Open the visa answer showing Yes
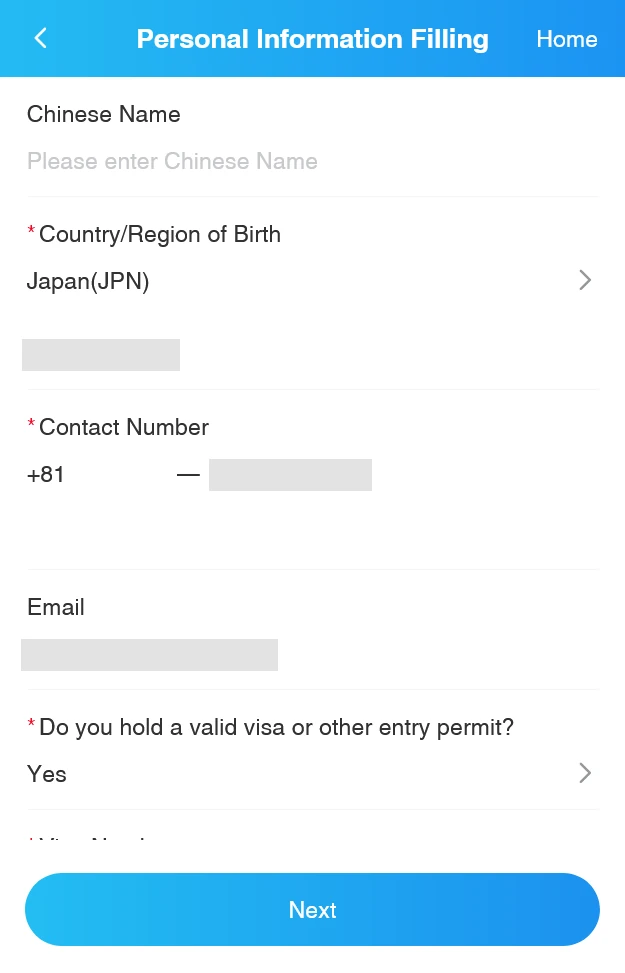Image resolution: width=625 pixels, height=973 pixels. click(47, 774)
